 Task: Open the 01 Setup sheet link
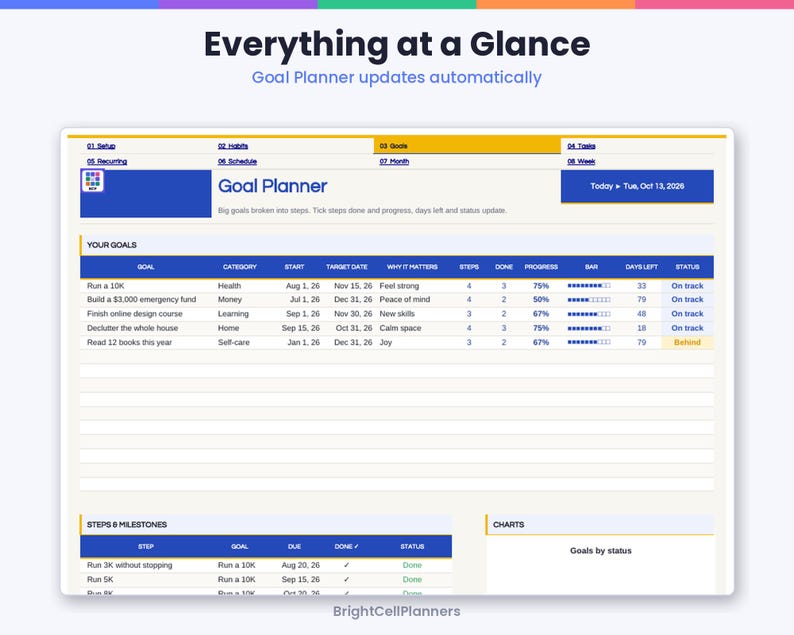tap(101, 146)
